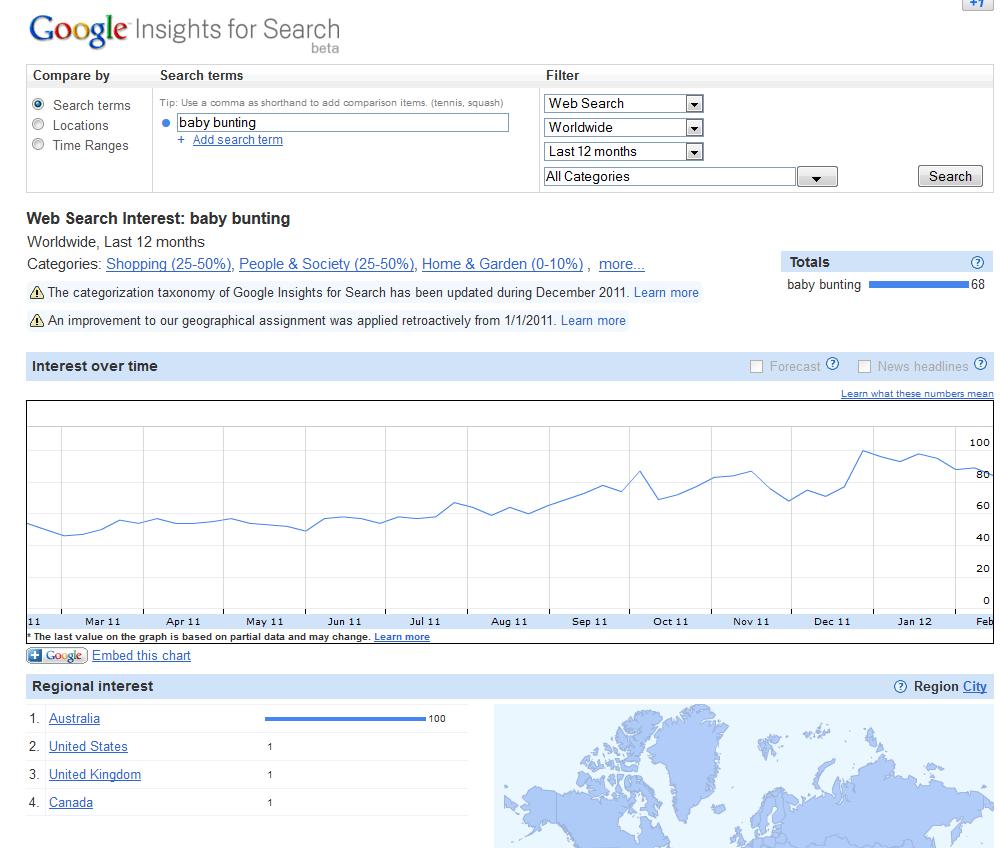Click the "Worldwide, Last 12 months" subtitle
This screenshot has width=1000, height=848.
coord(115,242)
